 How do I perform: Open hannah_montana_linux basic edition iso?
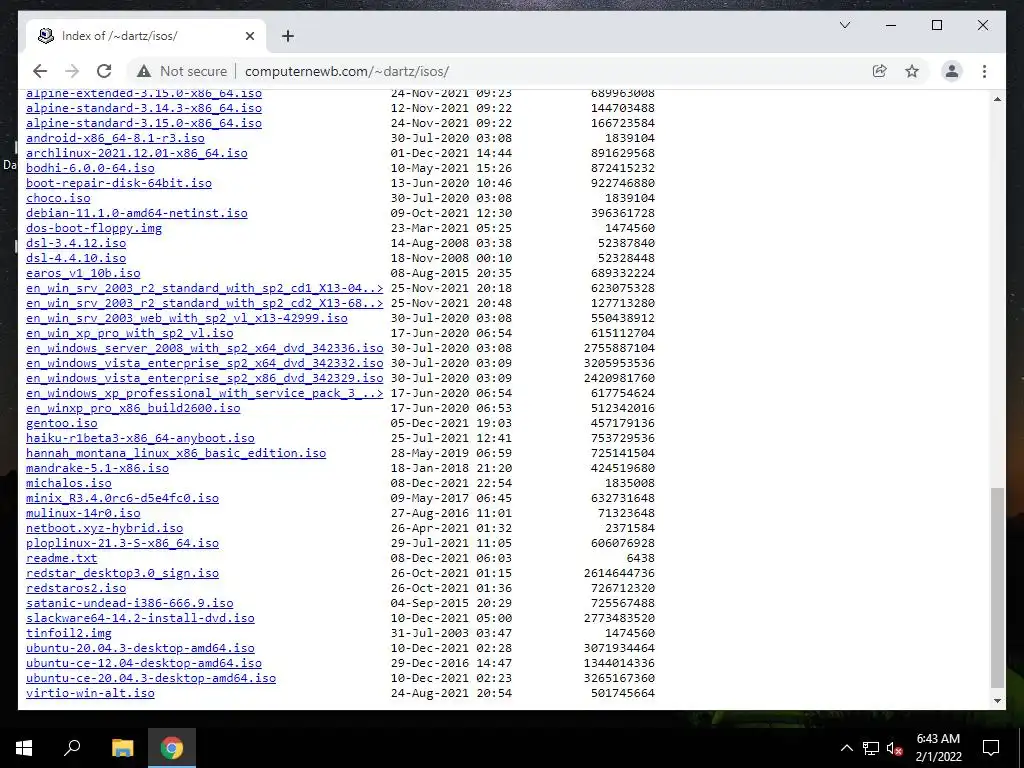pyautogui.click(x=176, y=454)
